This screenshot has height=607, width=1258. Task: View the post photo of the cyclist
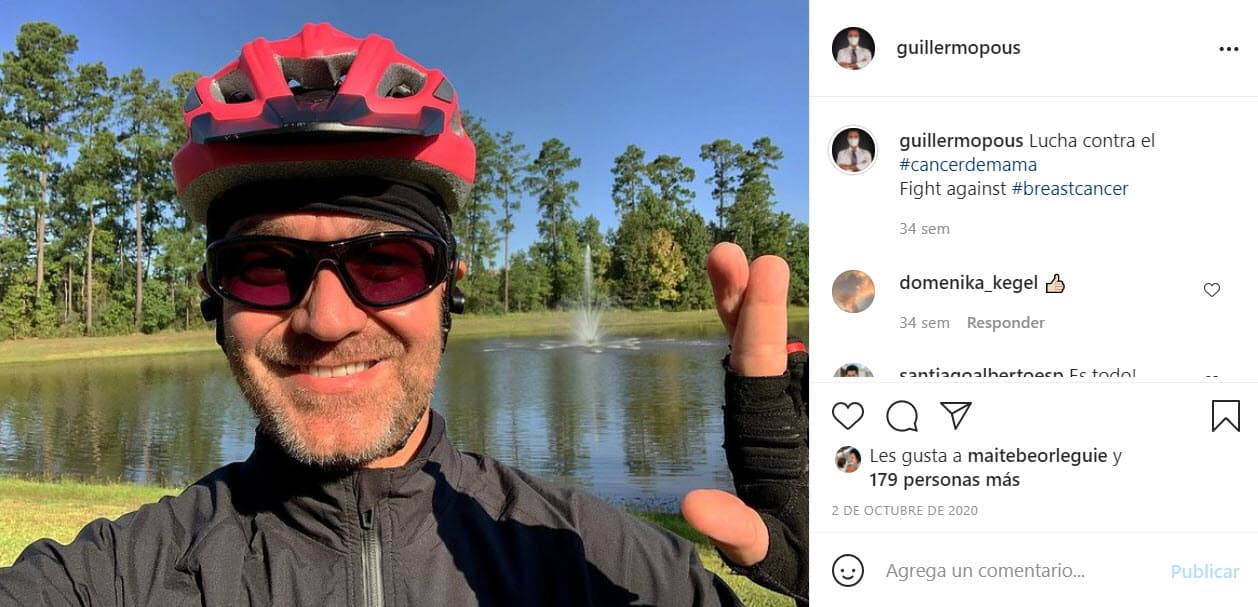click(400, 300)
